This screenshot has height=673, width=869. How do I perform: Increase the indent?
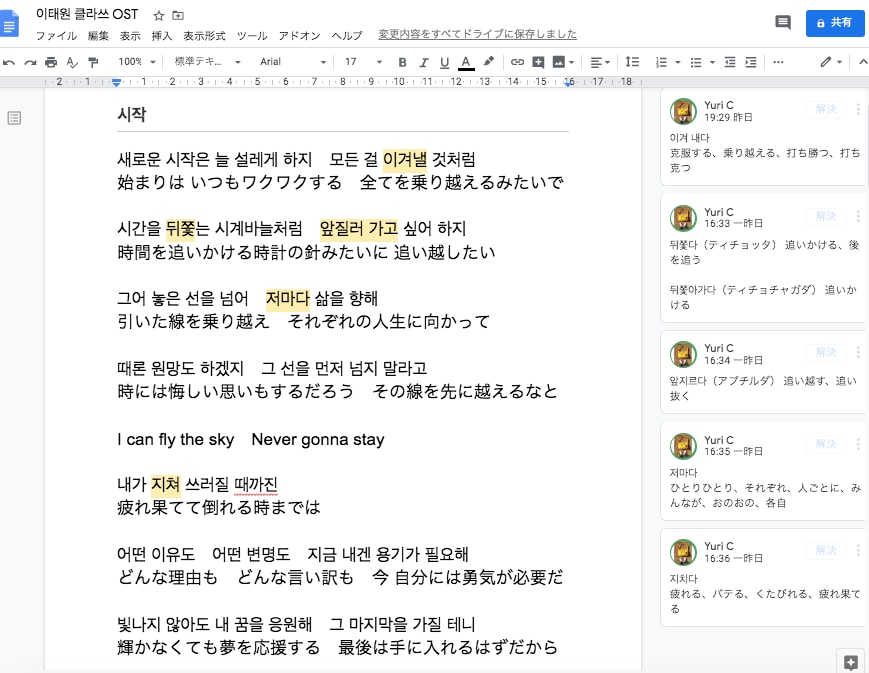[x=751, y=62]
